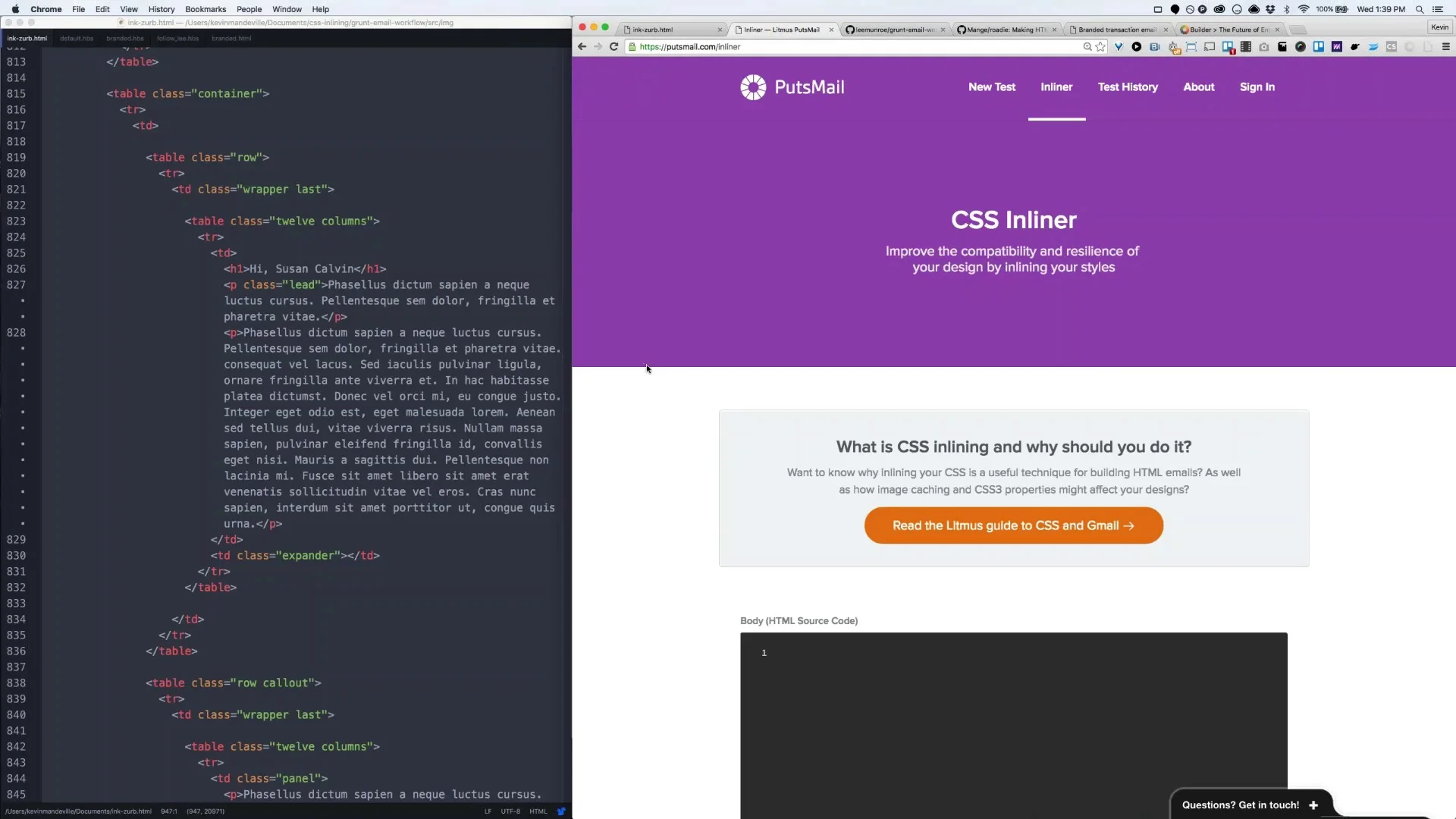The width and height of the screenshot is (1456, 819).
Task: Click the browser back arrow
Action: [x=582, y=47]
